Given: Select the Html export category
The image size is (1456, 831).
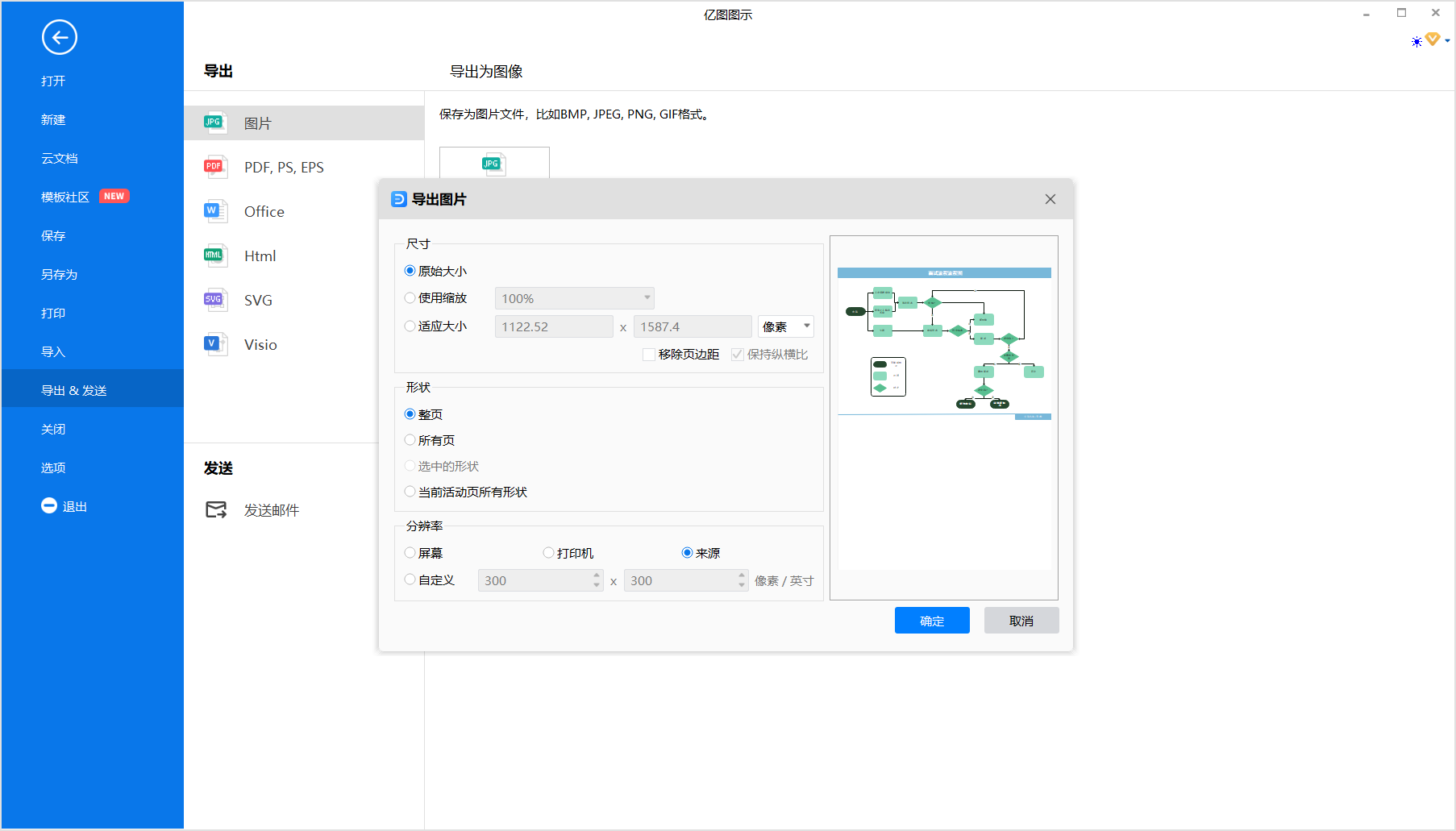Looking at the screenshot, I should pos(304,256).
